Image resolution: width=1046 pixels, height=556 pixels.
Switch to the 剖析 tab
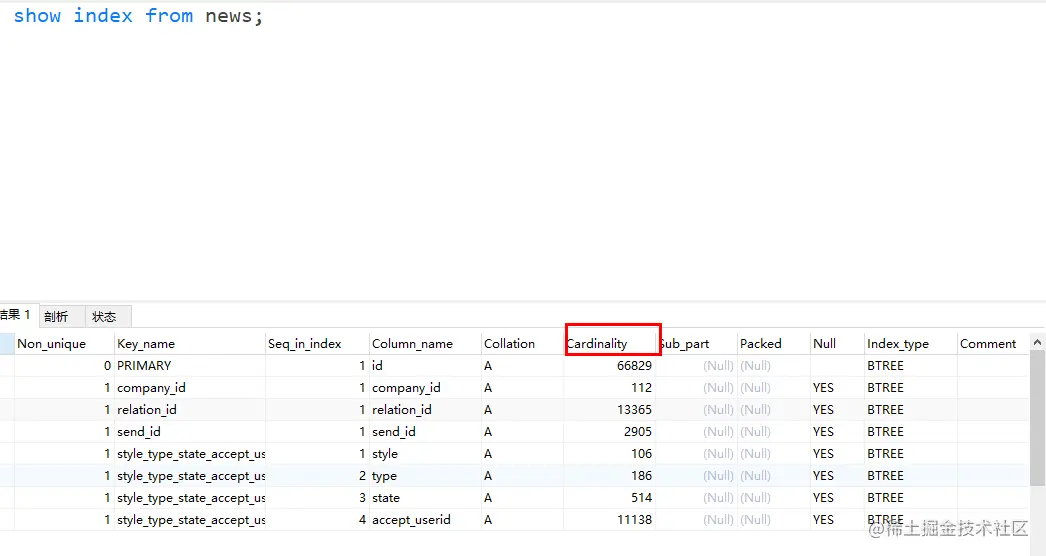(x=61, y=316)
